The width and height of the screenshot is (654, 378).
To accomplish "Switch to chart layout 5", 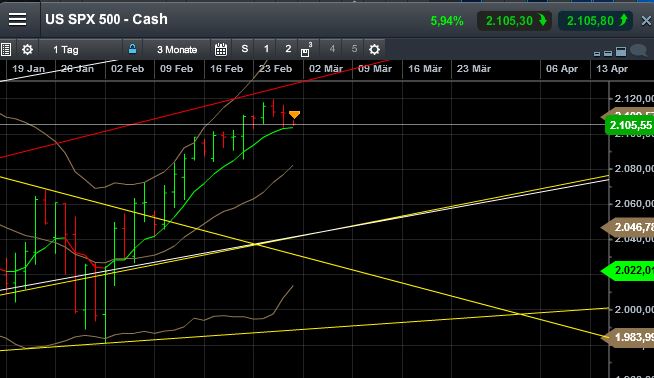I will [x=354, y=49].
